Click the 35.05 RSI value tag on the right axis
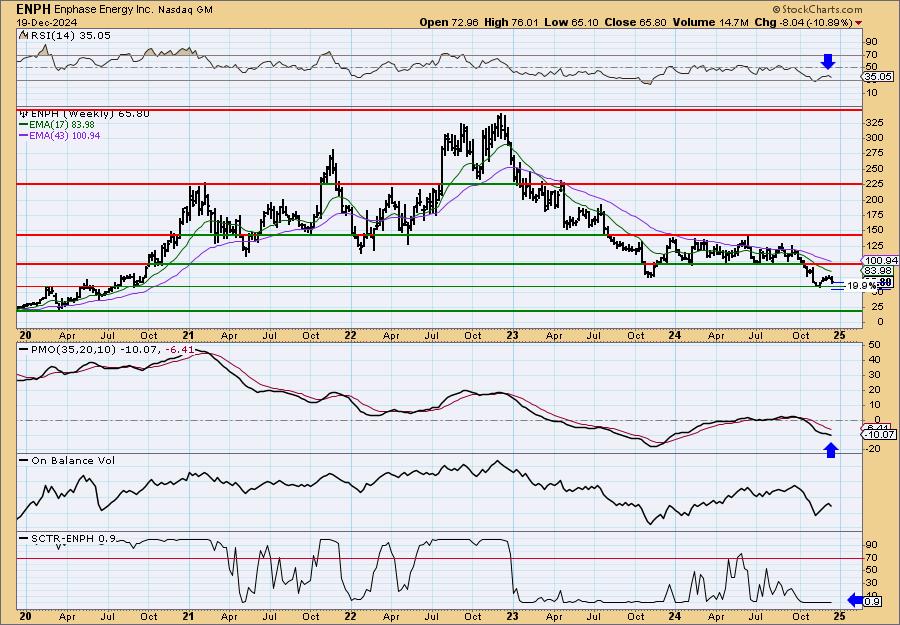Screen dimensions: 900x625 pos(878,76)
